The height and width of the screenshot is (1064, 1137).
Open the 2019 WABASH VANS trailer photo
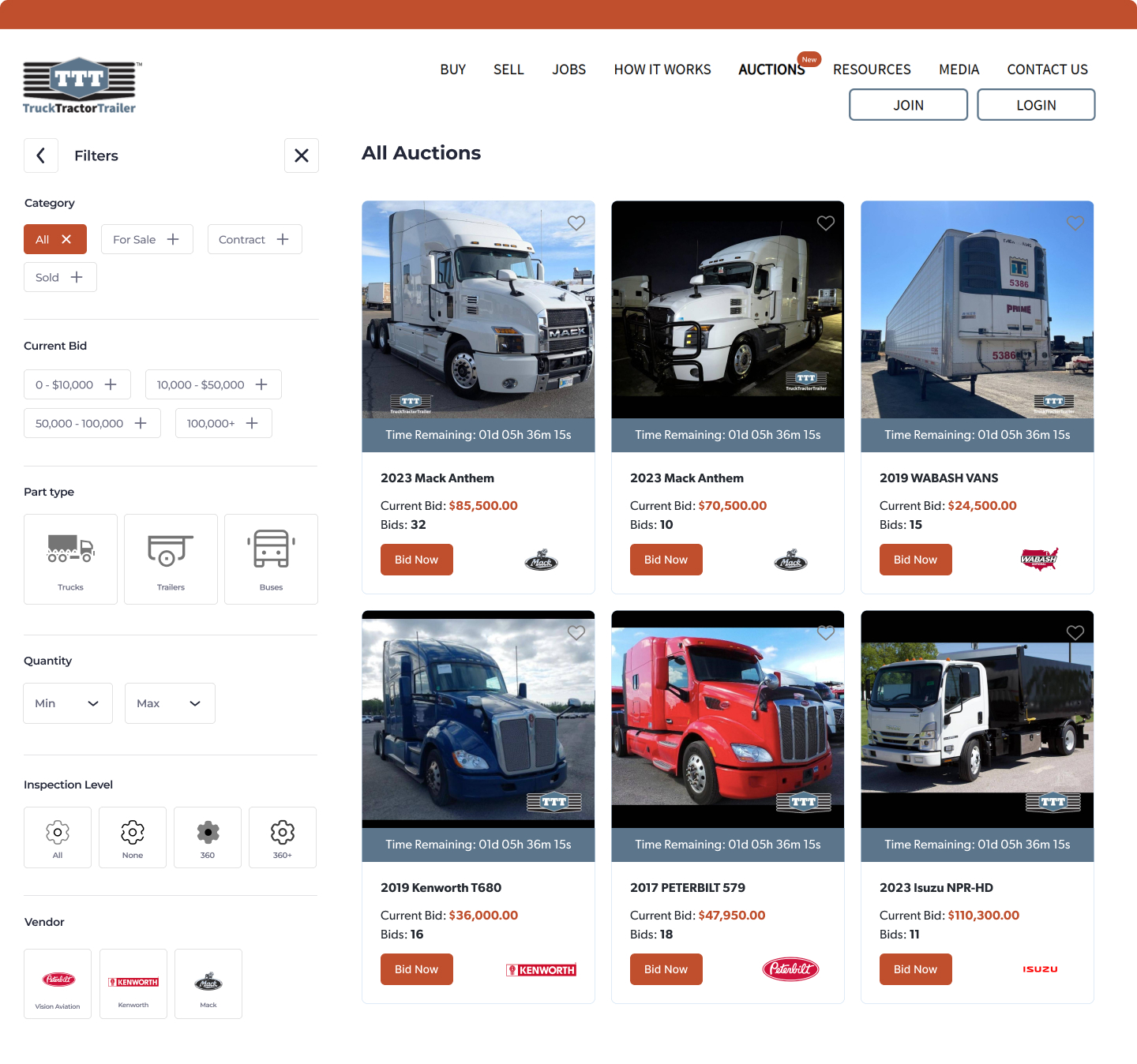point(978,309)
